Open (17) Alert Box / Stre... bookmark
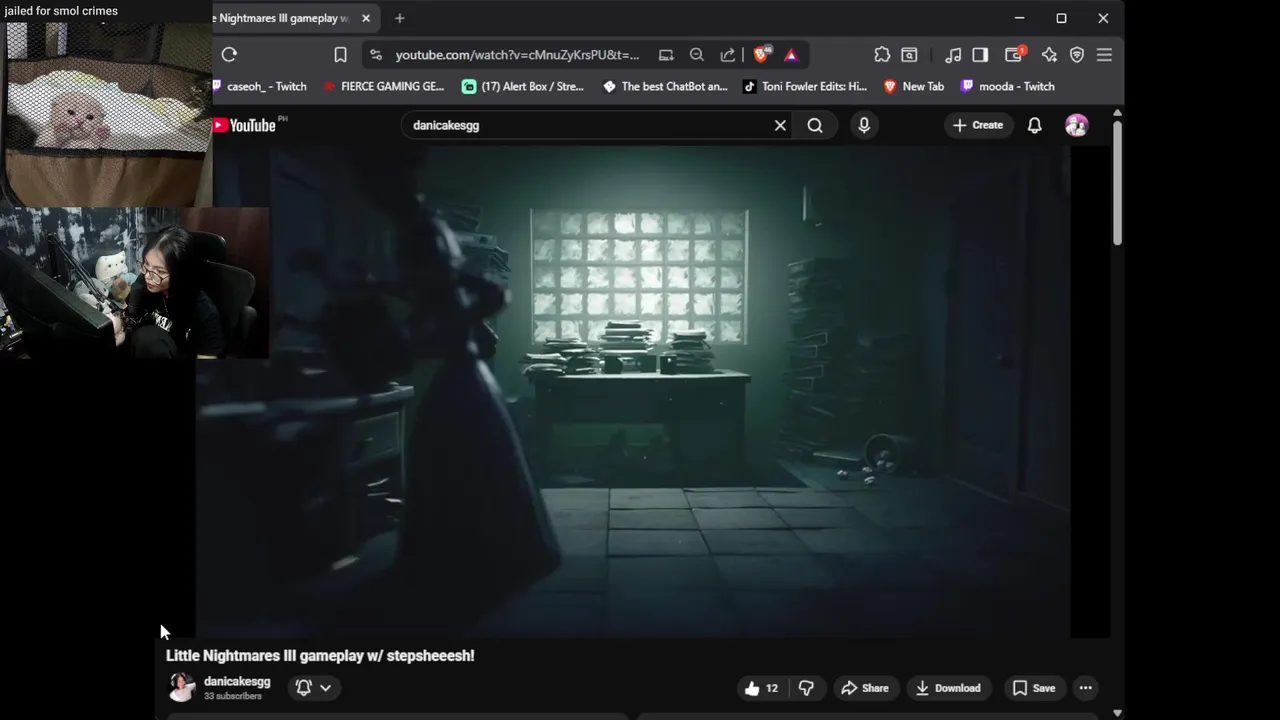 point(523,86)
